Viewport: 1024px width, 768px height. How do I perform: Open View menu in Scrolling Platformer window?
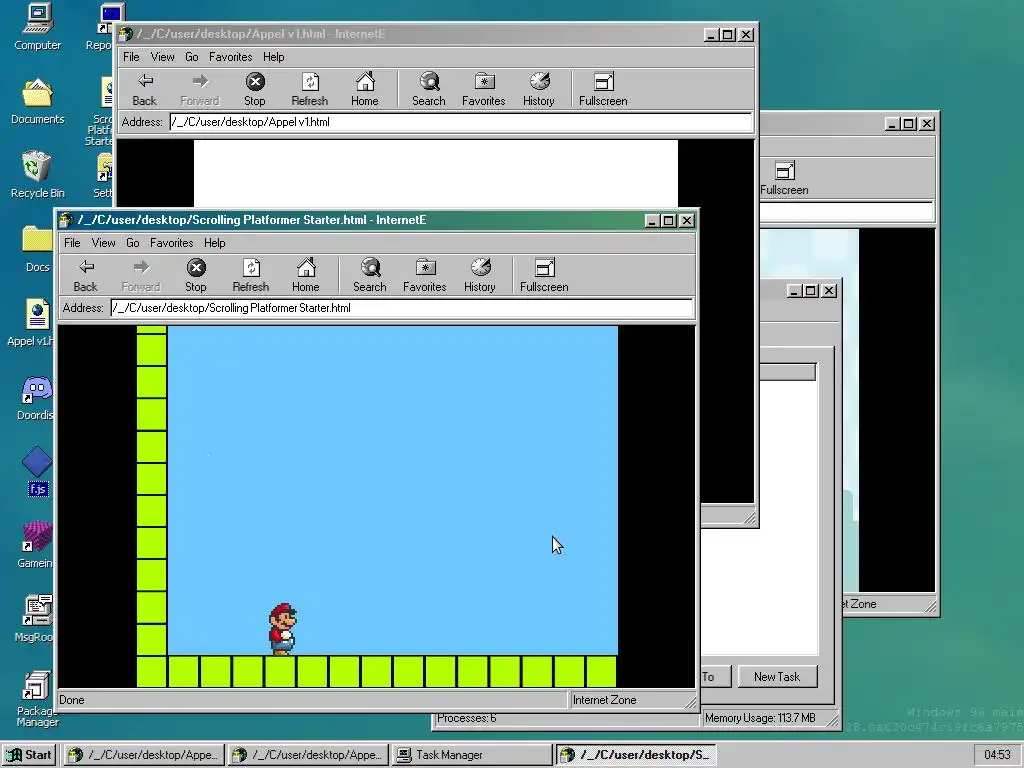pyautogui.click(x=103, y=243)
